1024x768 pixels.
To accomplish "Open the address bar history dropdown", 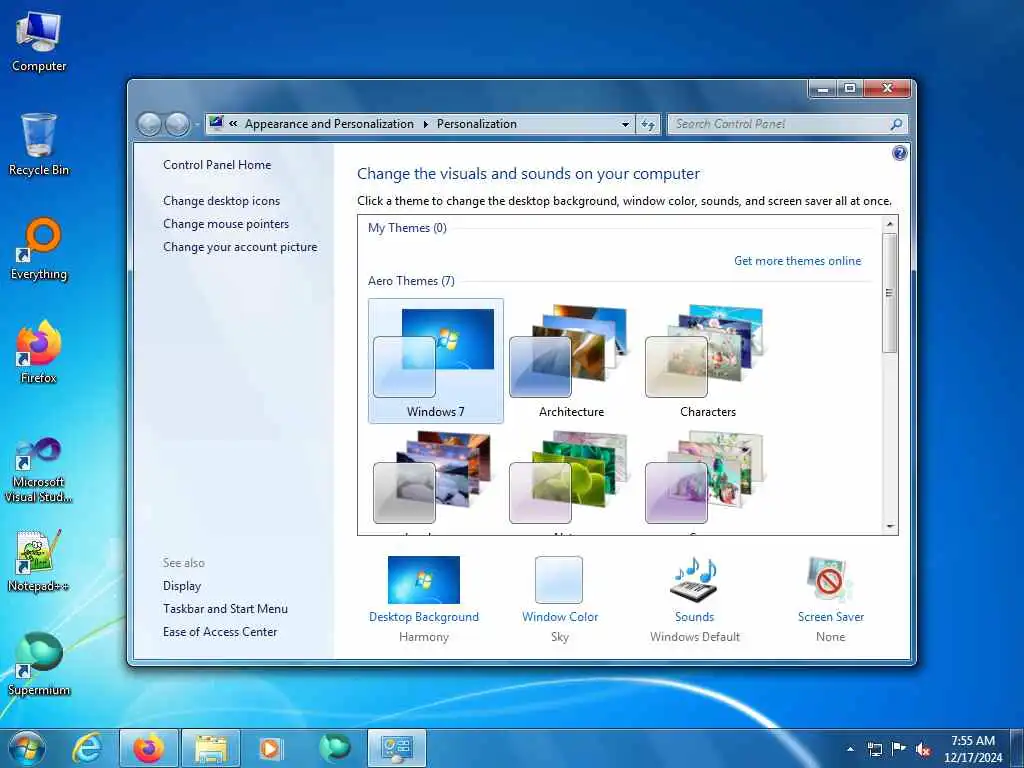I will (x=626, y=124).
